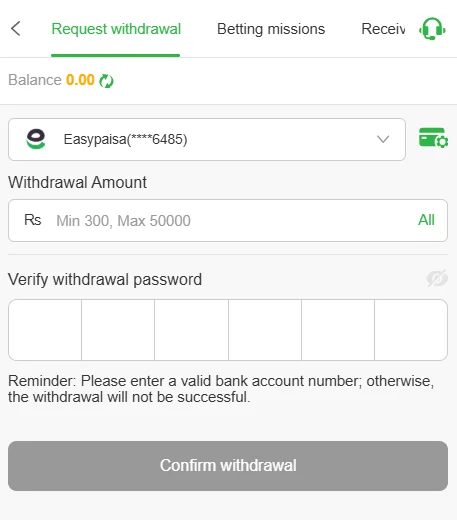Select fourth password digit box
Screen dimensions: 457x520
coord(265,330)
